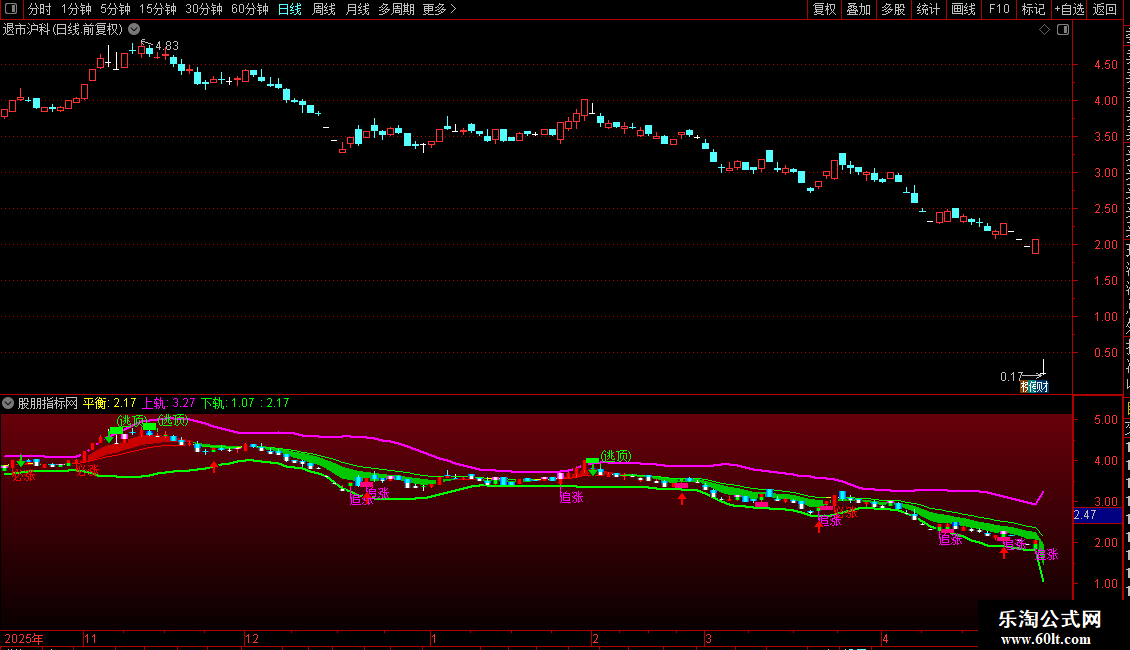The width and height of the screenshot is (1130, 650).
Task: Open the 多周期 multi-period view
Action: click(x=396, y=9)
